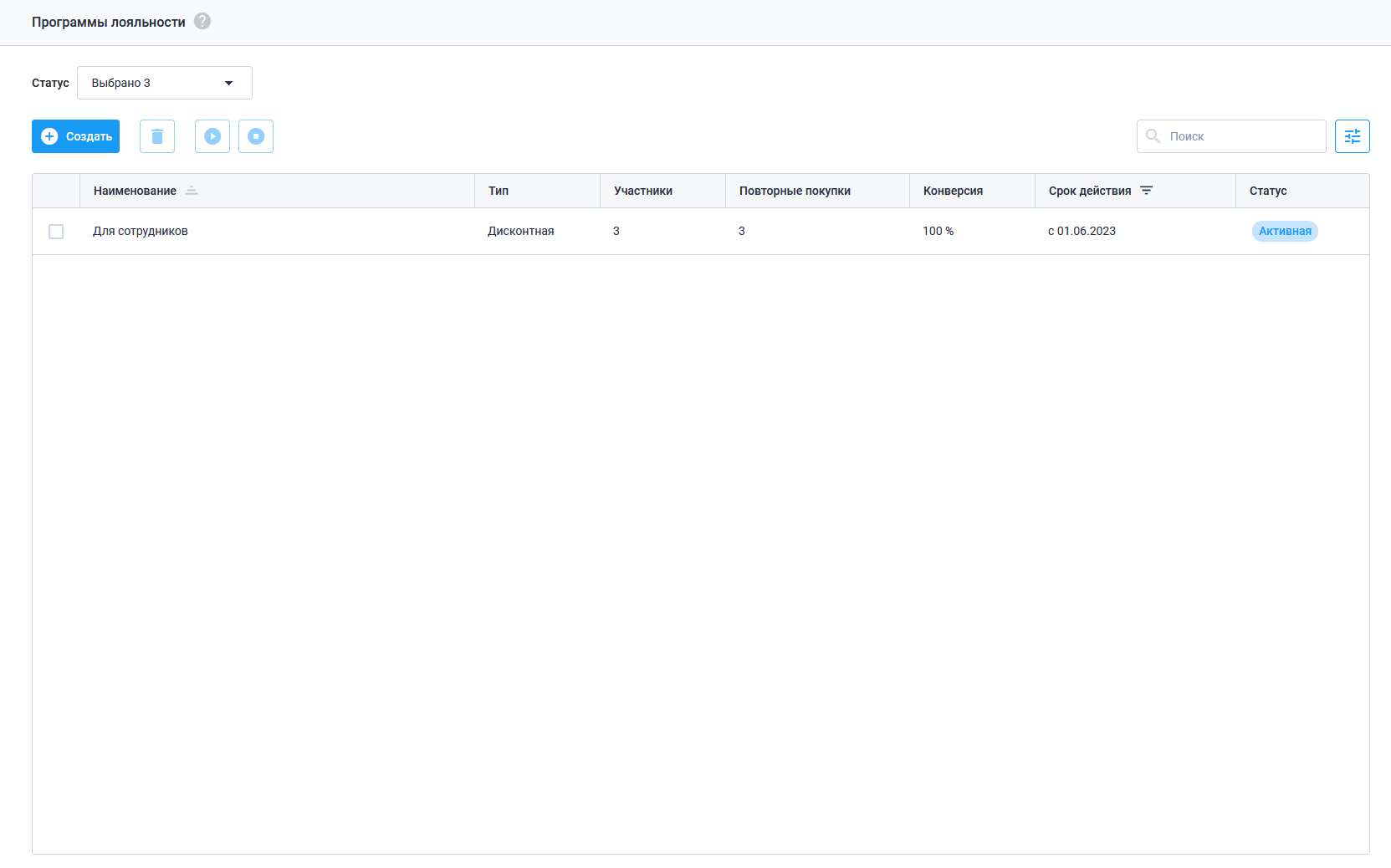This screenshot has width=1391, height=868.
Task: Click the Активная status badge
Action: pos(1285,232)
